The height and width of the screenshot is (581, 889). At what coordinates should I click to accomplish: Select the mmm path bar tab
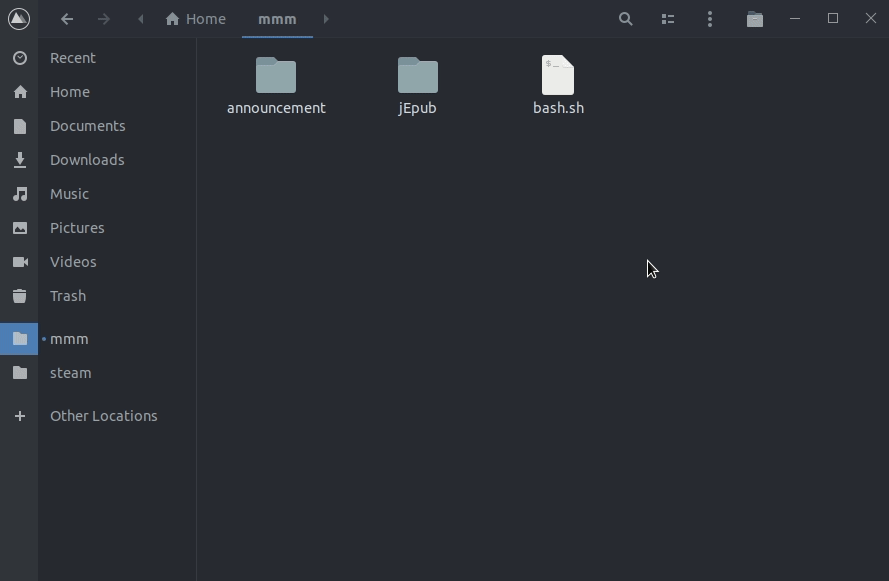point(277,19)
